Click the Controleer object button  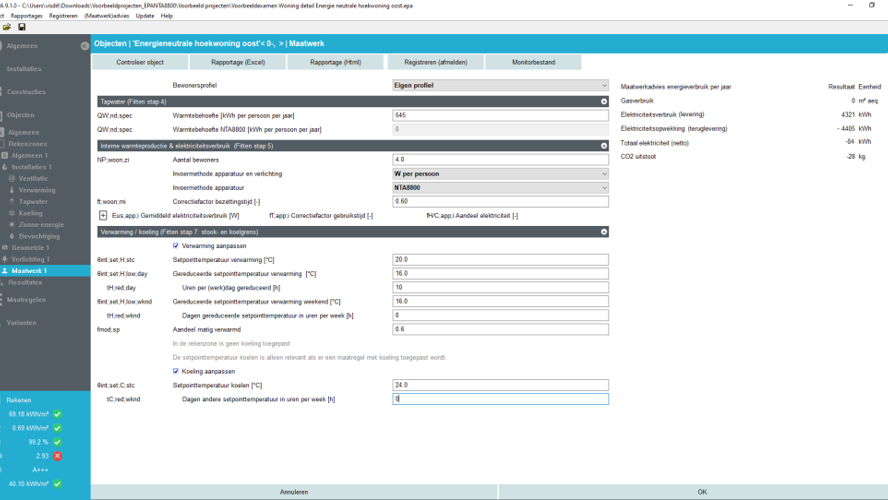click(x=140, y=62)
